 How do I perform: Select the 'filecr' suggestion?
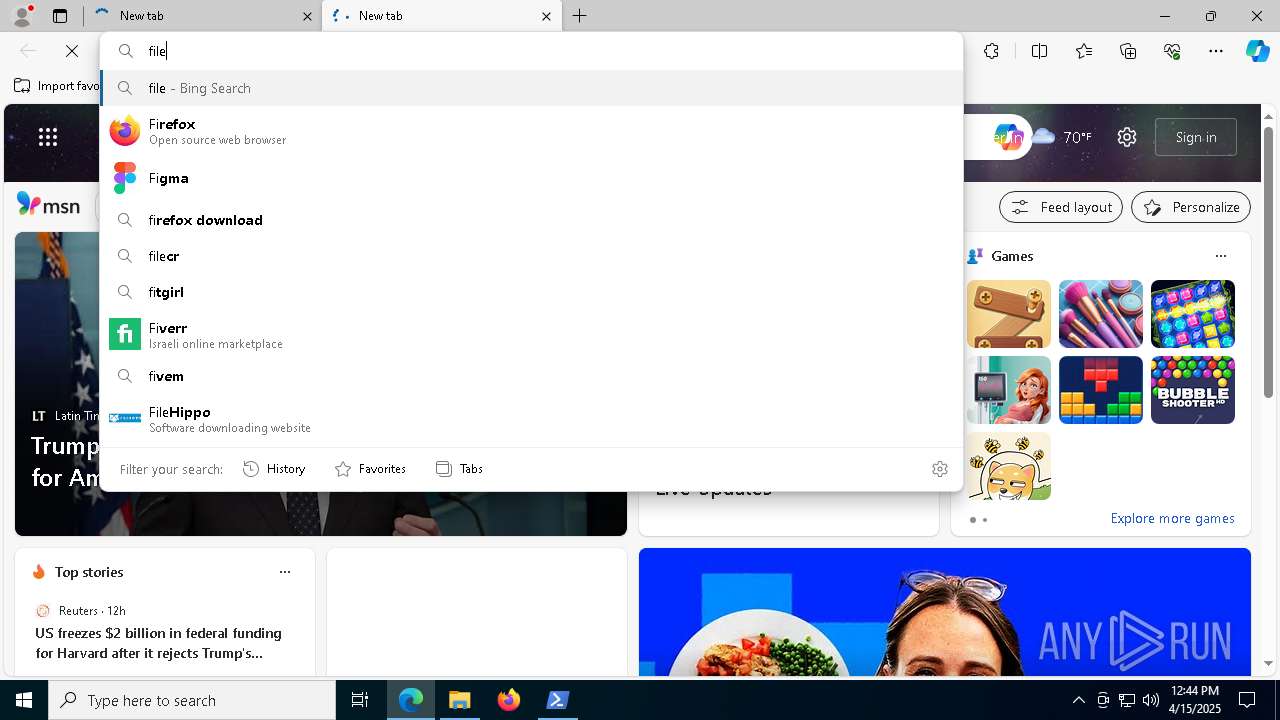(x=531, y=256)
